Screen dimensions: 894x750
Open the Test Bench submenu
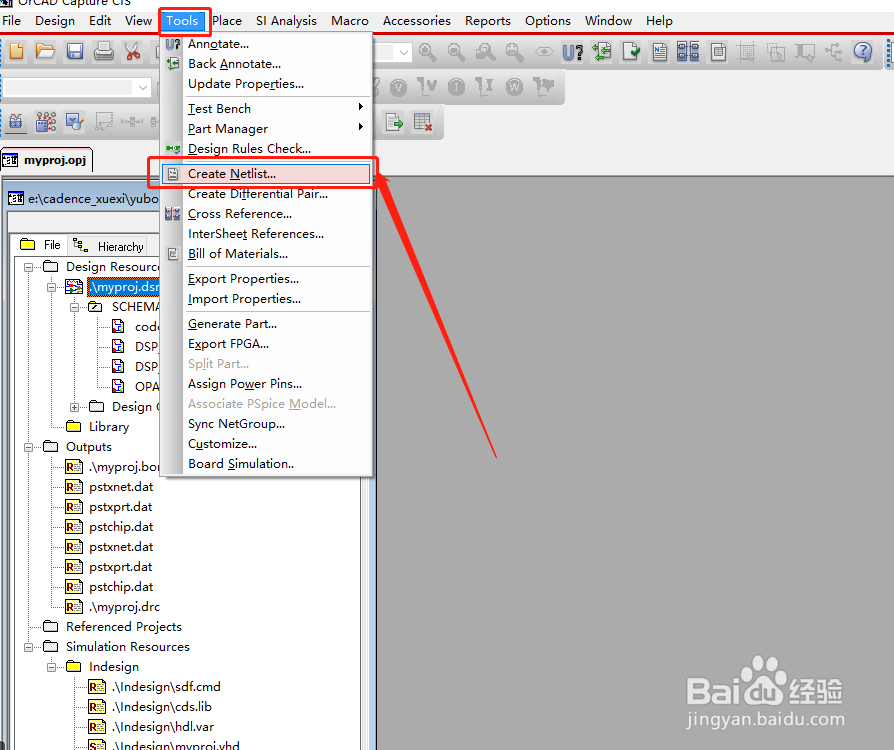click(266, 108)
